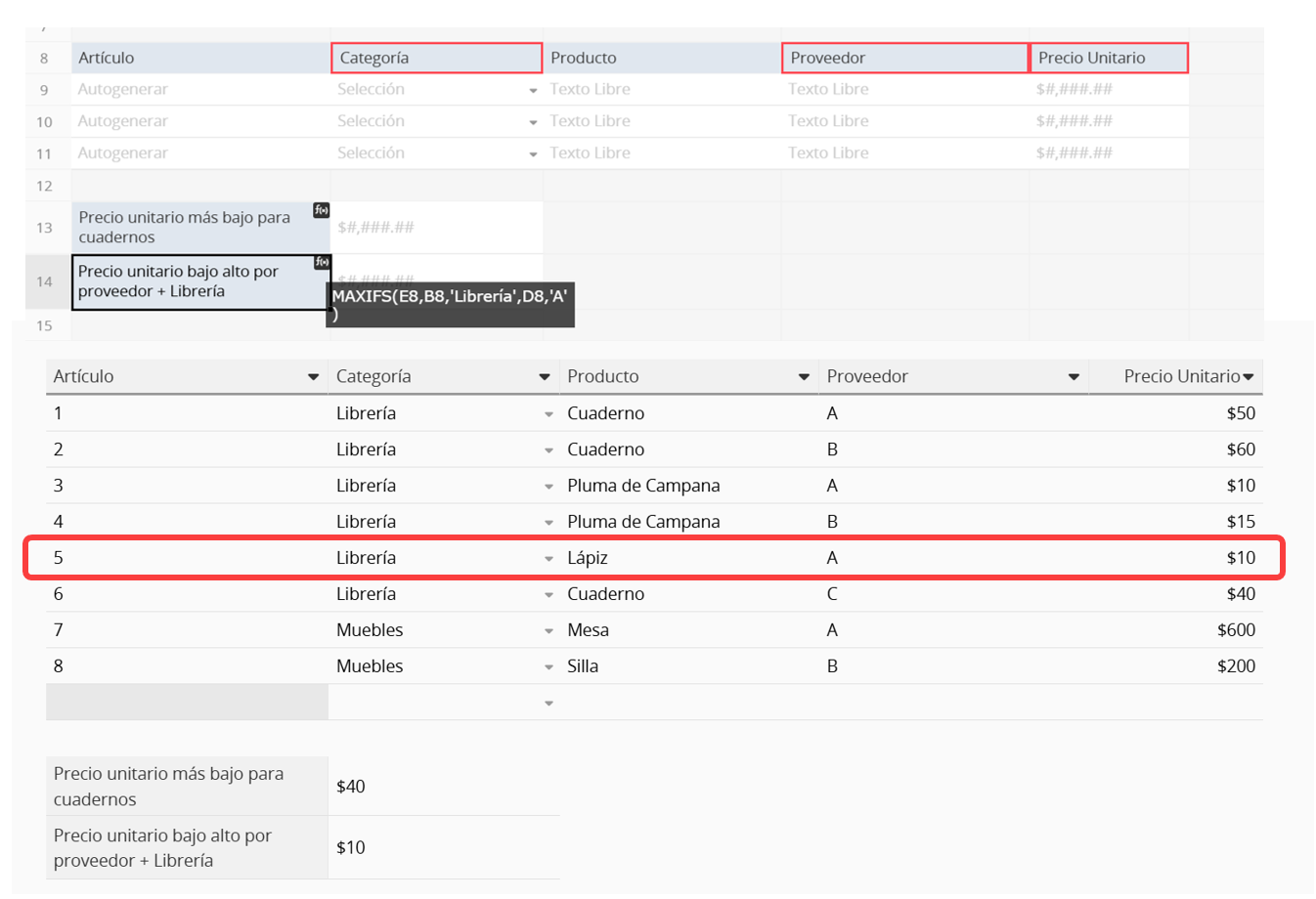The image size is (1316, 899).
Task: Open the Proveedor column filter arrow
Action: coord(1074,377)
